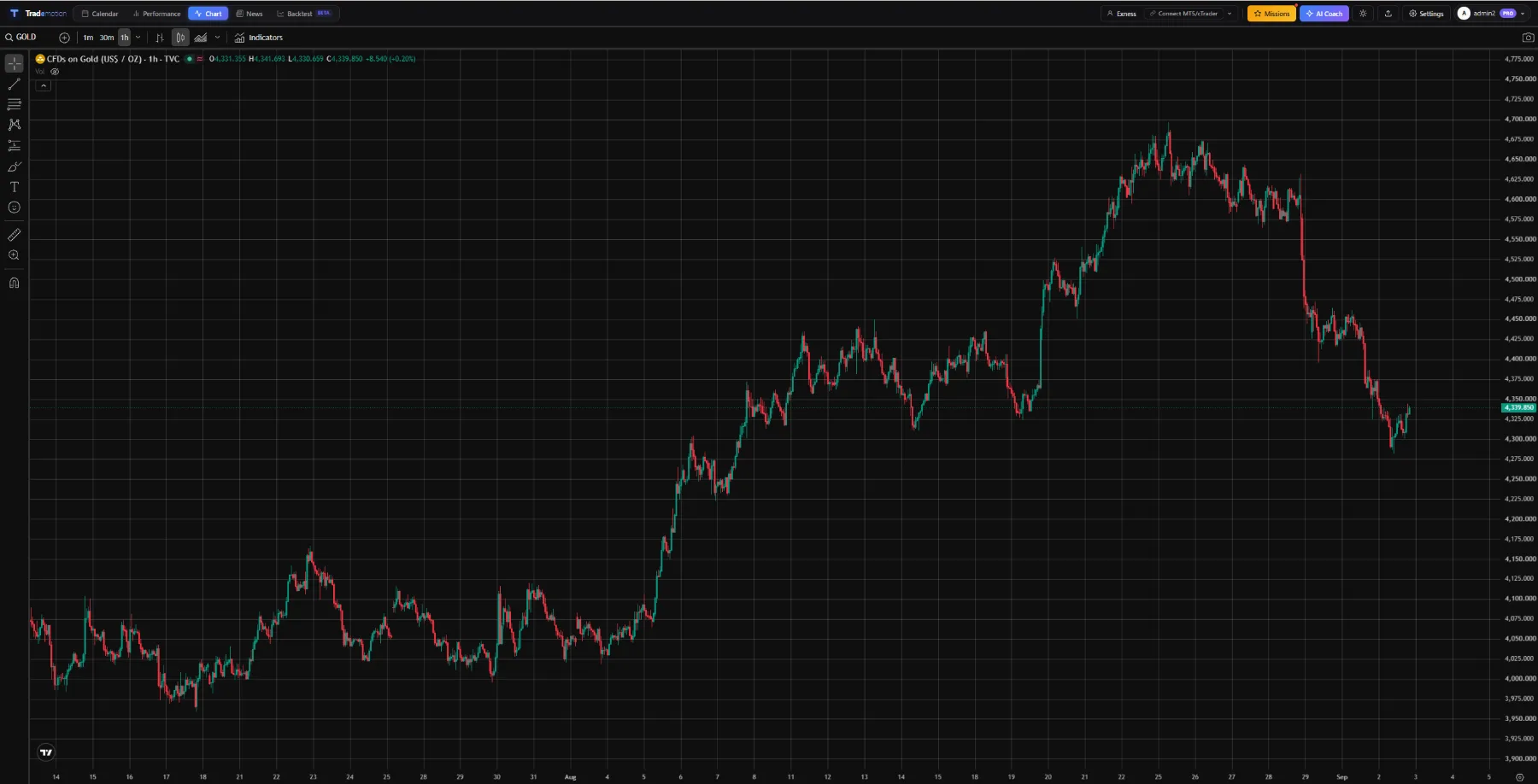The height and width of the screenshot is (784, 1538).
Task: Click the TradingView logo on the chart
Action: (46, 752)
